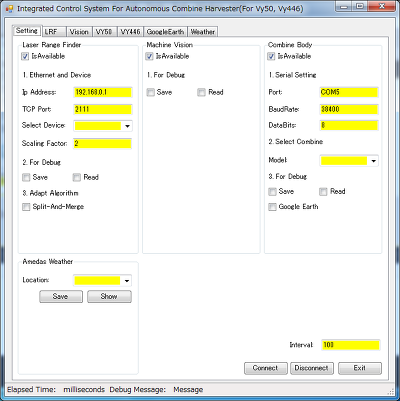Switch to the LRF tab
This screenshot has width=400, height=401.
click(x=54, y=32)
